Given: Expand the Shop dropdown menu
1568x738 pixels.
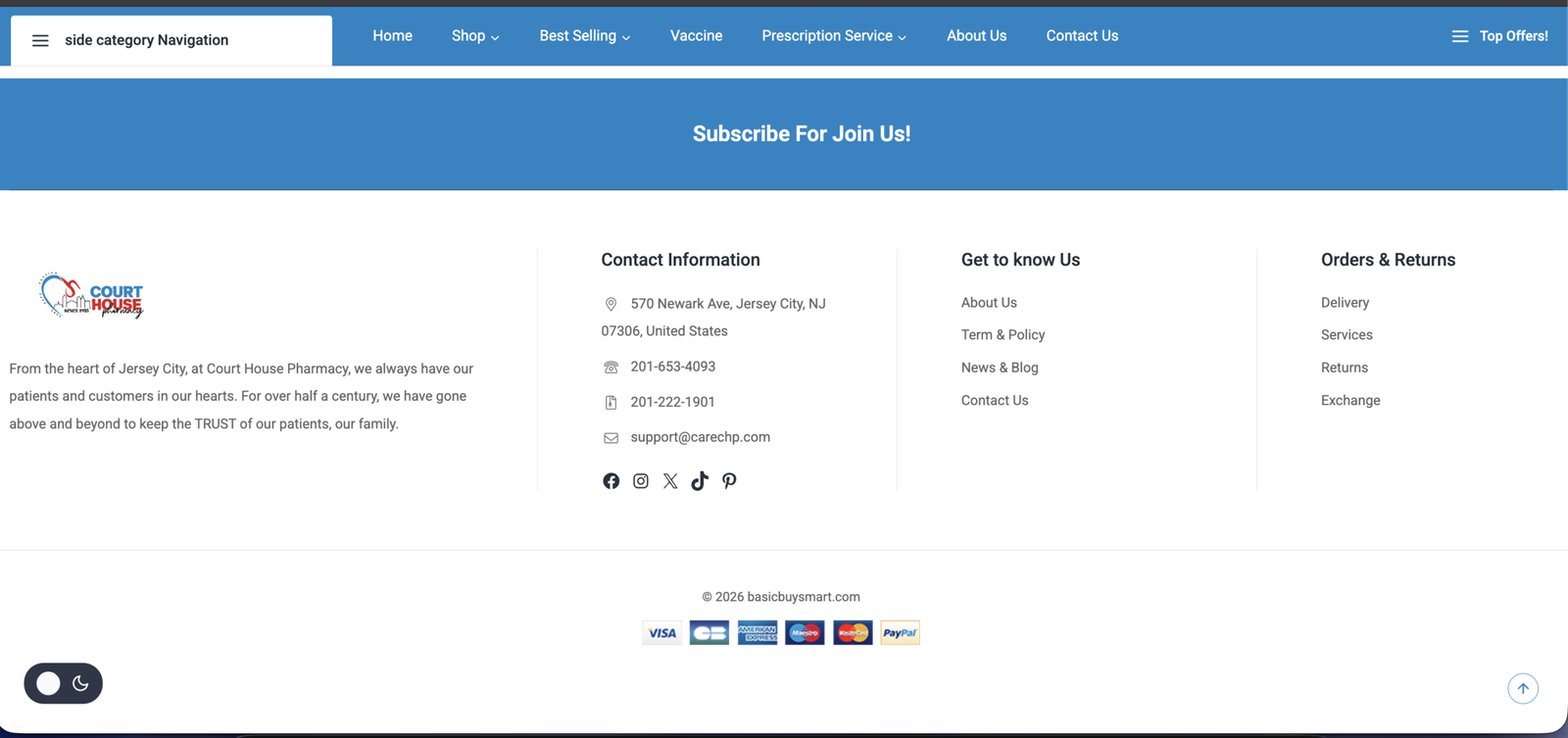Looking at the screenshot, I should (475, 36).
